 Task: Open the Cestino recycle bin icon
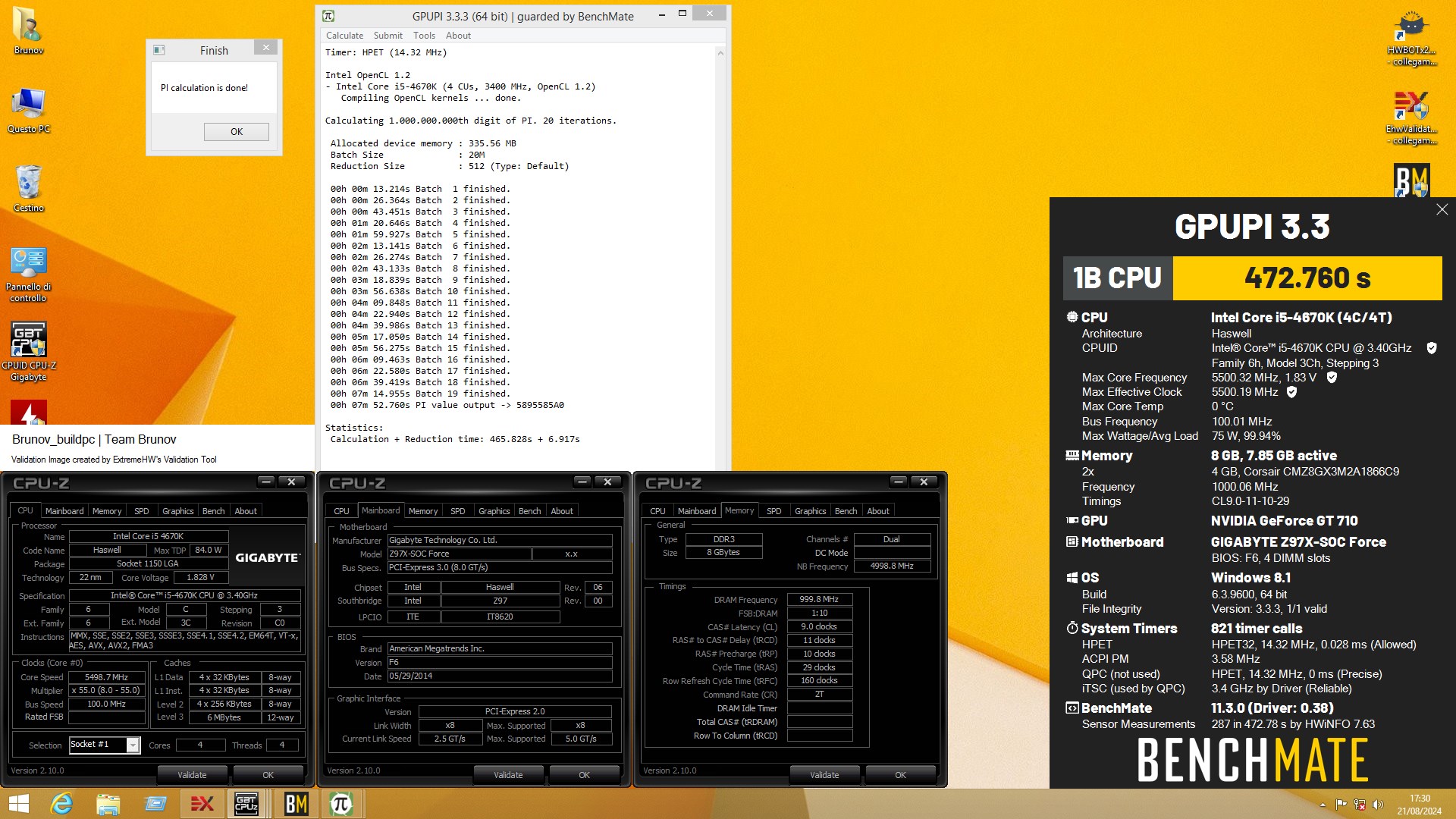(28, 188)
